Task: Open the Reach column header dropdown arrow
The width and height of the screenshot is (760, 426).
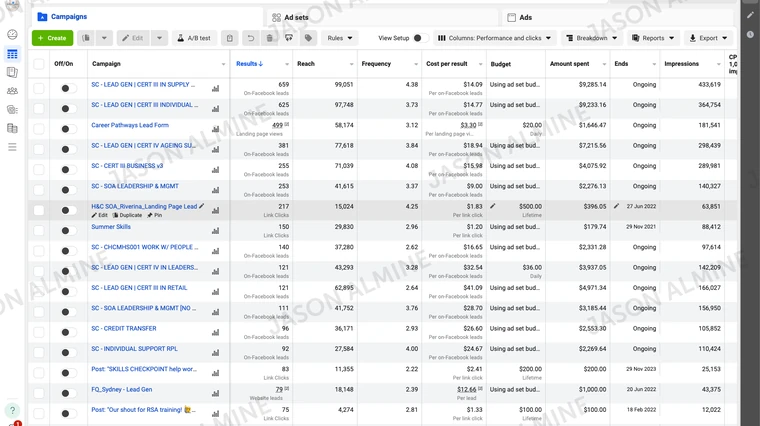Action: 351,64
